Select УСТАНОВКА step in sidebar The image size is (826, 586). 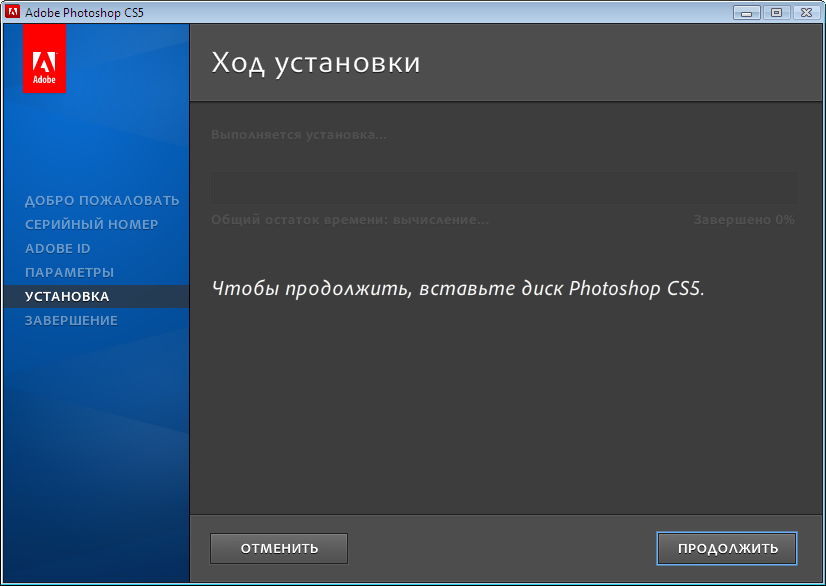tap(96, 296)
